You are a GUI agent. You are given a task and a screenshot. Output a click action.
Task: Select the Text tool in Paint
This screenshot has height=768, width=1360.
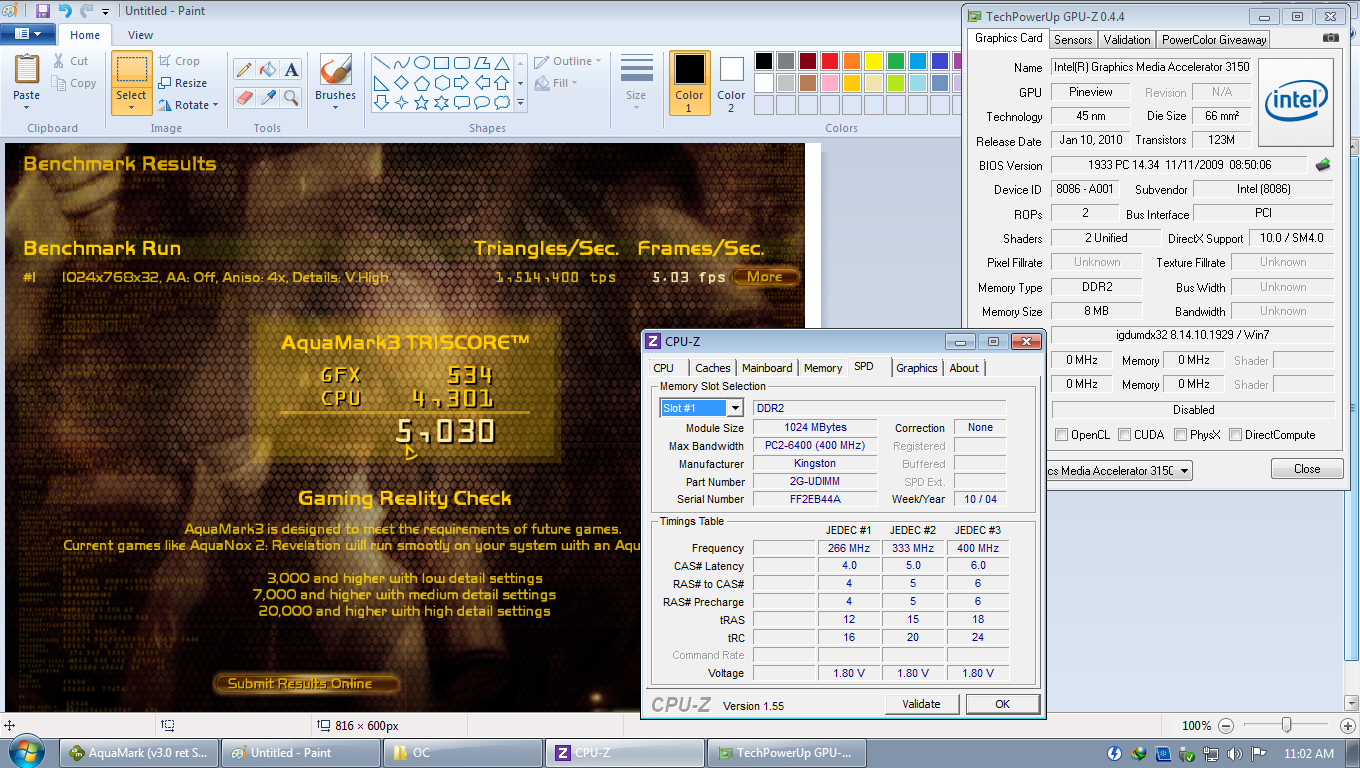pos(291,70)
